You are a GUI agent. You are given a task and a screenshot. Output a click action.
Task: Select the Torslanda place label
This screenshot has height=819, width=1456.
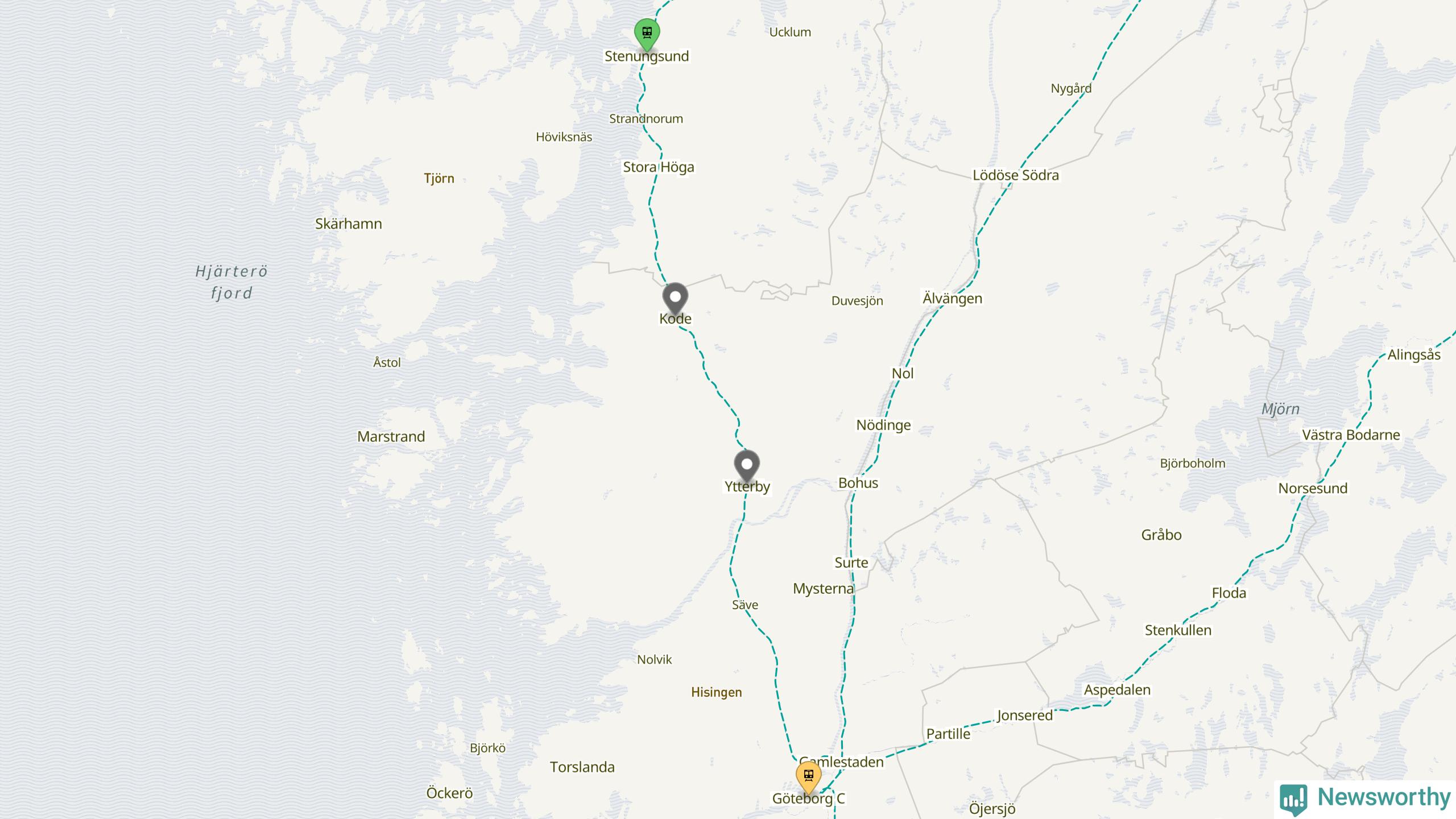click(x=582, y=767)
